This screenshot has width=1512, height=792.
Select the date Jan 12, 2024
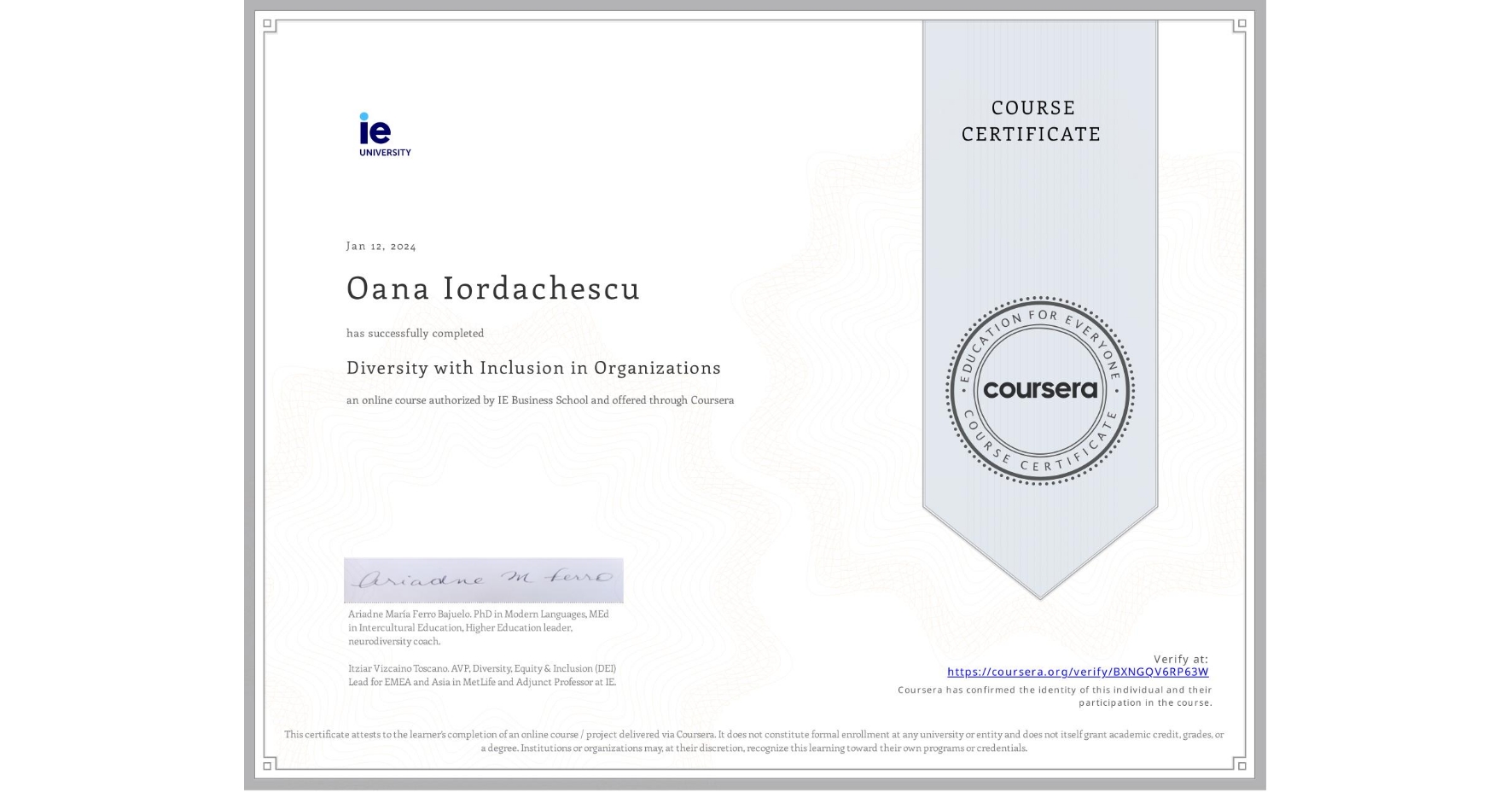click(x=381, y=246)
